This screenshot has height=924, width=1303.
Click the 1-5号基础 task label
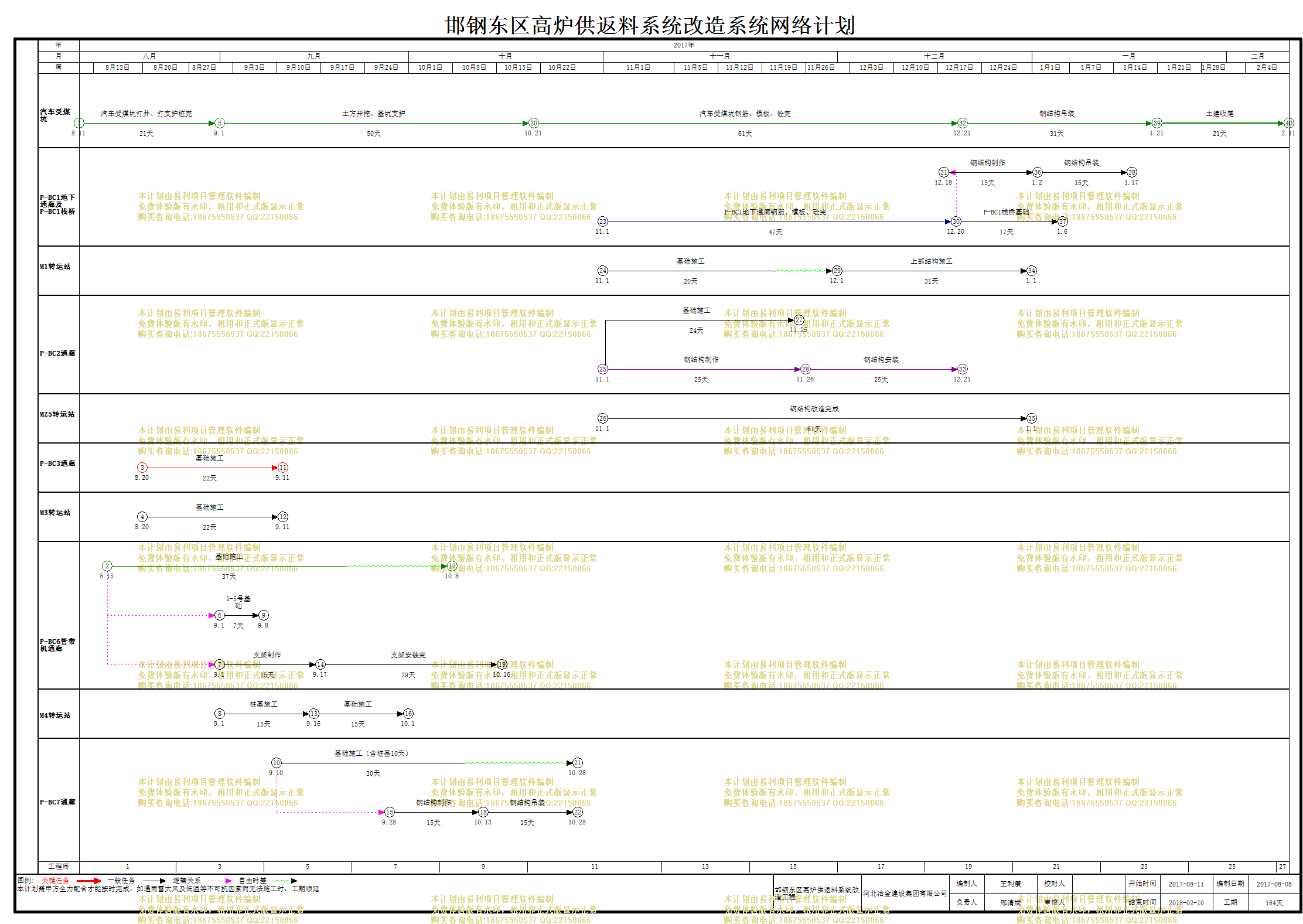click(x=238, y=602)
